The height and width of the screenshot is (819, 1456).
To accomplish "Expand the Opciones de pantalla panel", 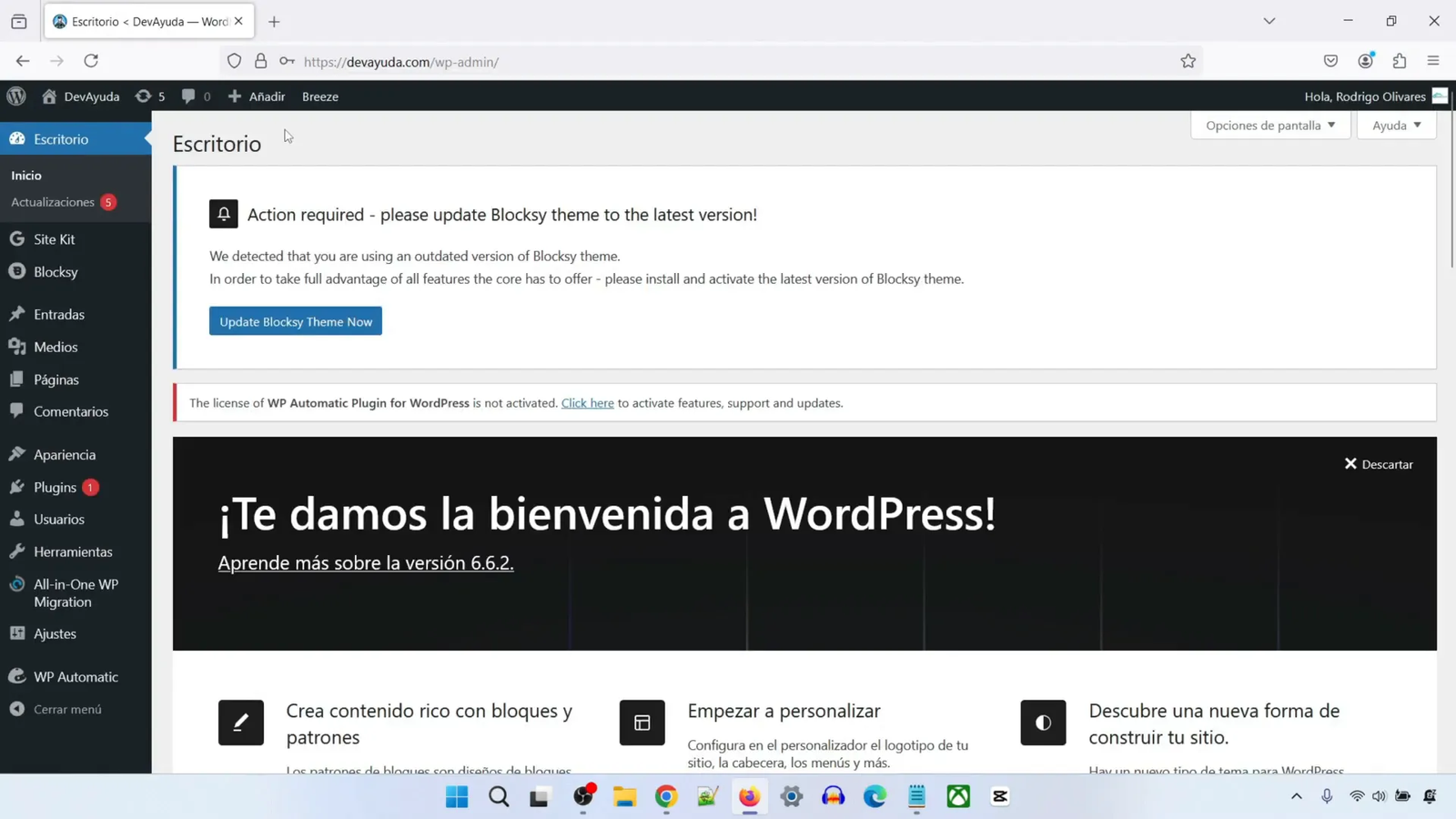I will click(x=1269, y=125).
